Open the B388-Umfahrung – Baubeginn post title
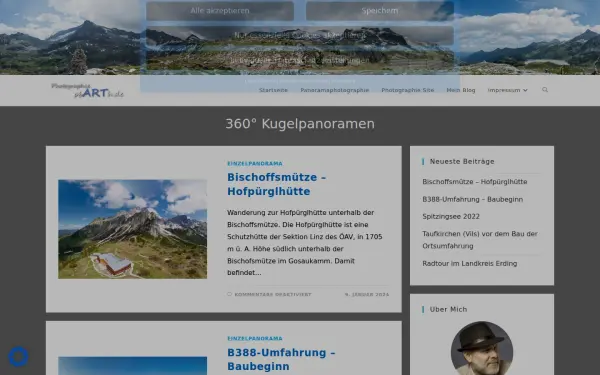Screen dimensions: 600x375 (x=281, y=359)
